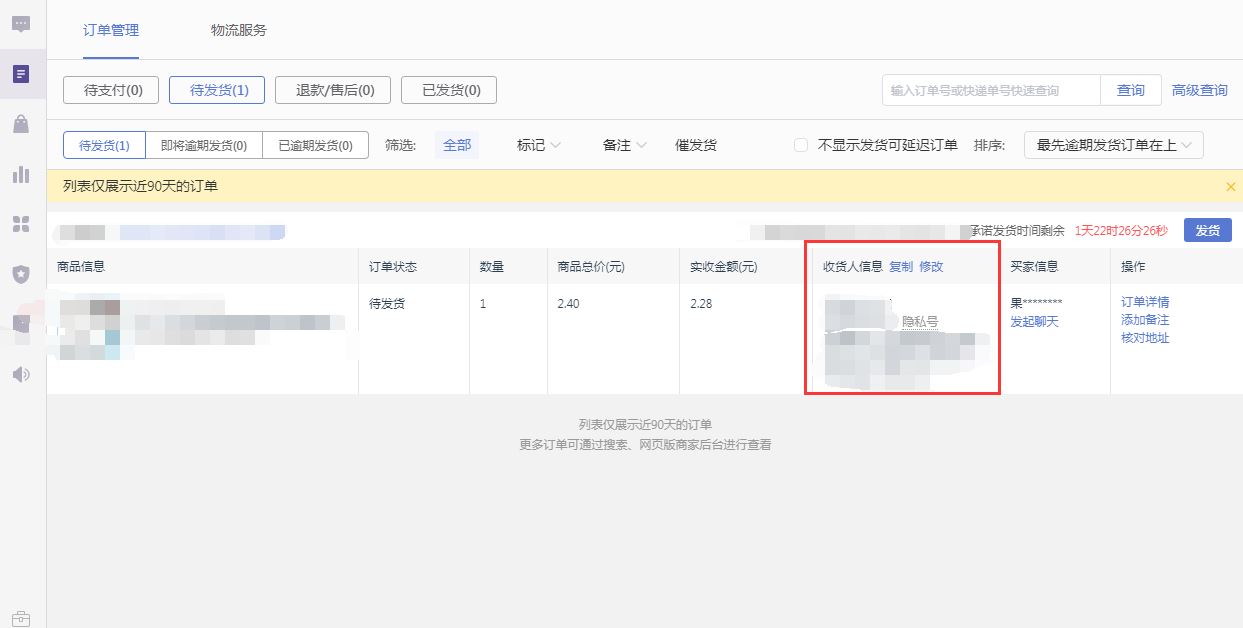This screenshot has height=628, width=1243.
Task: Click the blue 发货 button
Action: click(x=1207, y=230)
